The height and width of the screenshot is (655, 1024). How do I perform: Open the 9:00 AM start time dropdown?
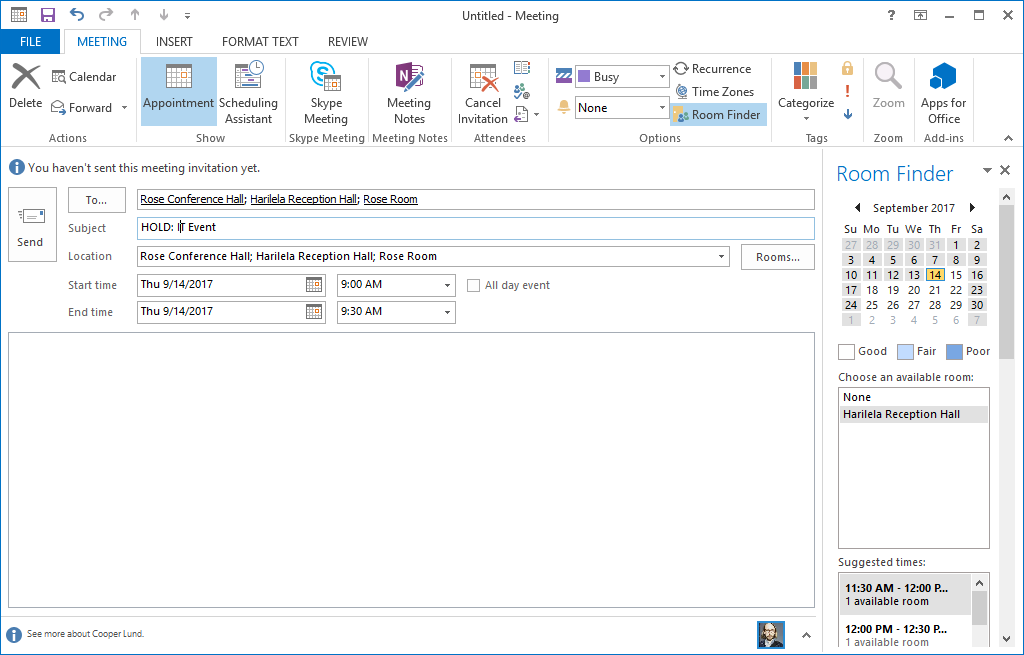447,285
